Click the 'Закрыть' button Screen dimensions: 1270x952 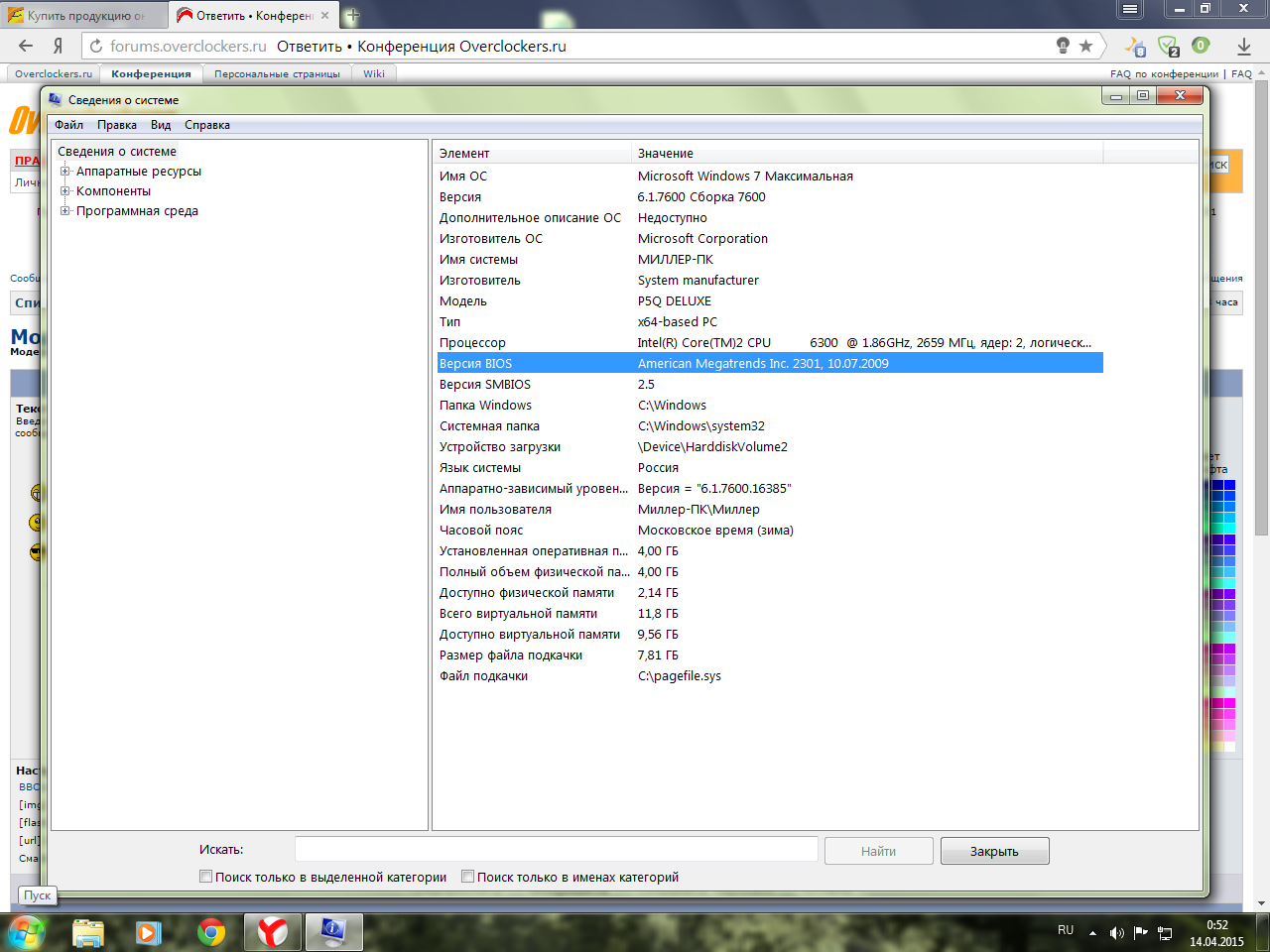[995, 851]
